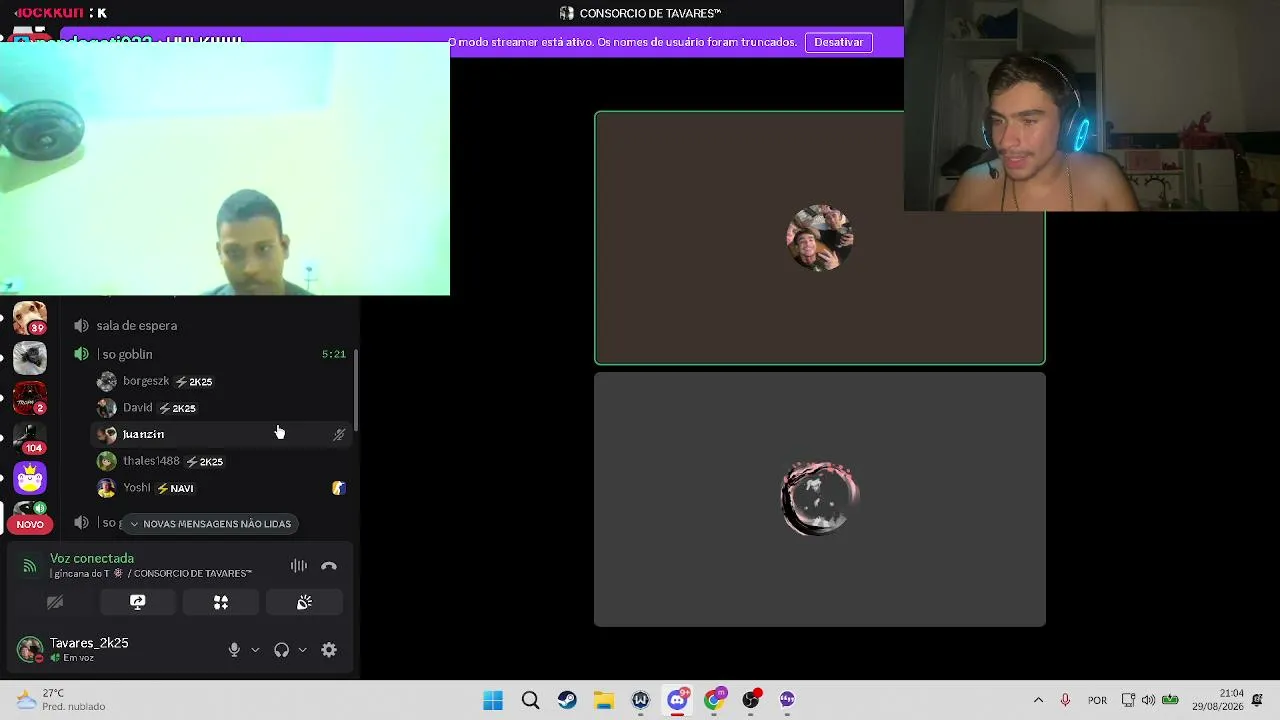Click the game activity icon beside Yoshi
The width and height of the screenshot is (1280, 720).
coord(339,488)
